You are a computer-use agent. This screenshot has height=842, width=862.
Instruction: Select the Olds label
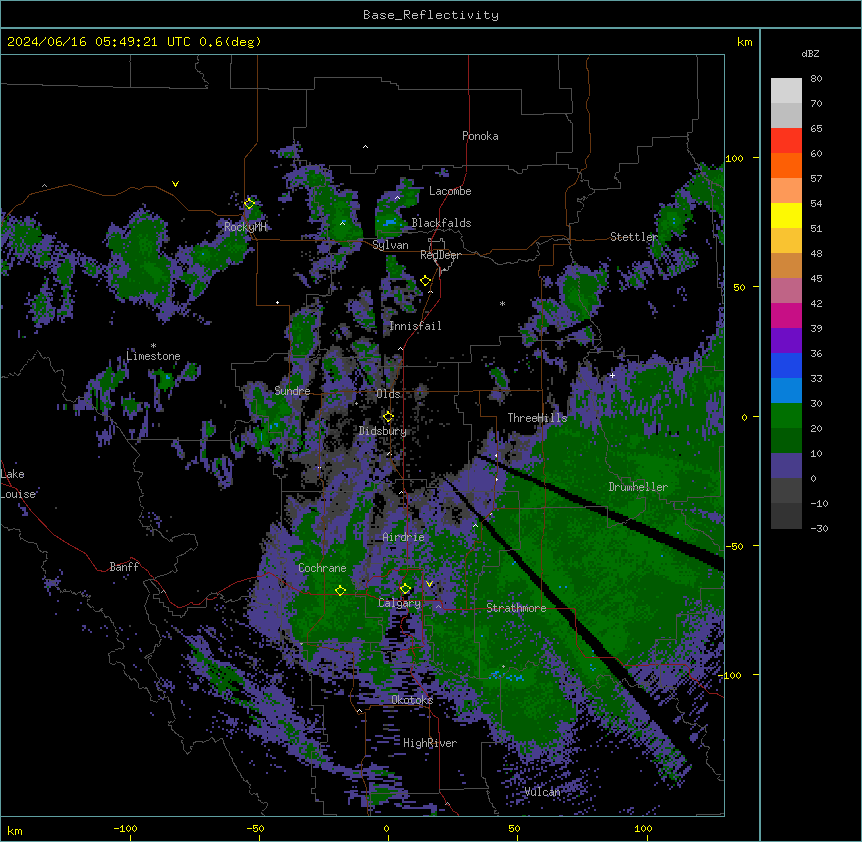tap(388, 394)
